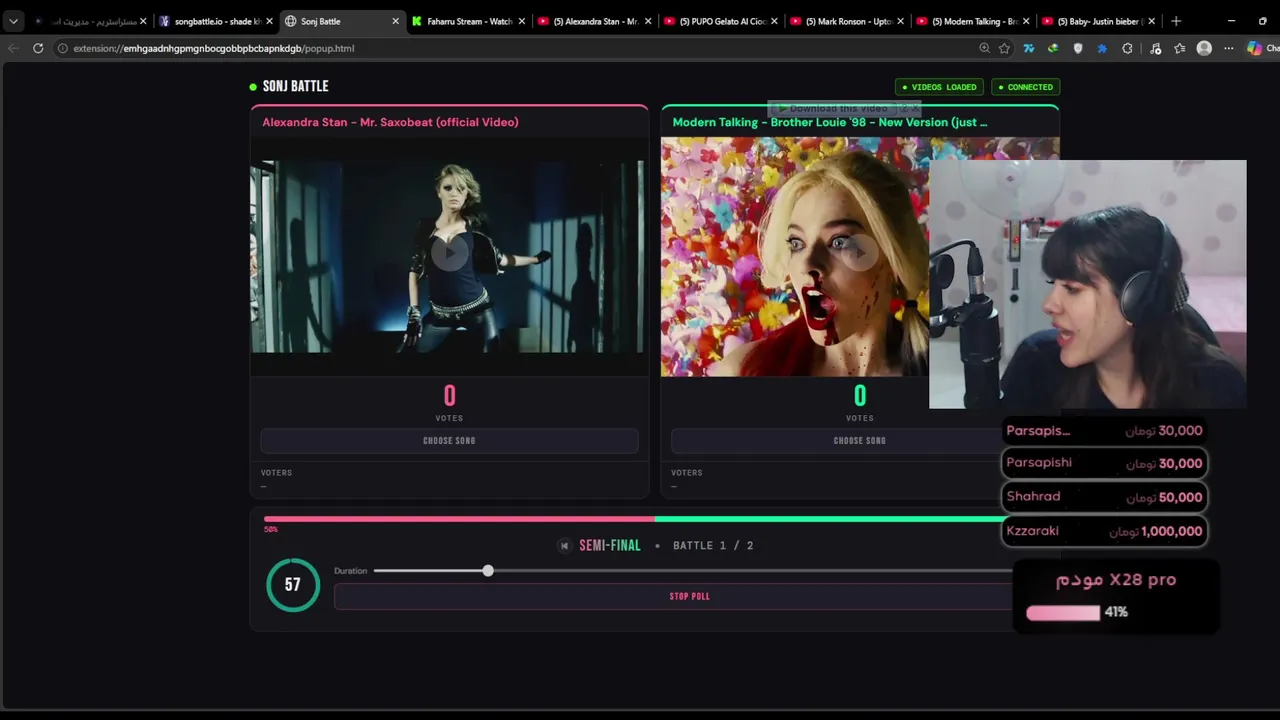View site information icon in address bar
The image size is (1280, 720).
click(62, 48)
